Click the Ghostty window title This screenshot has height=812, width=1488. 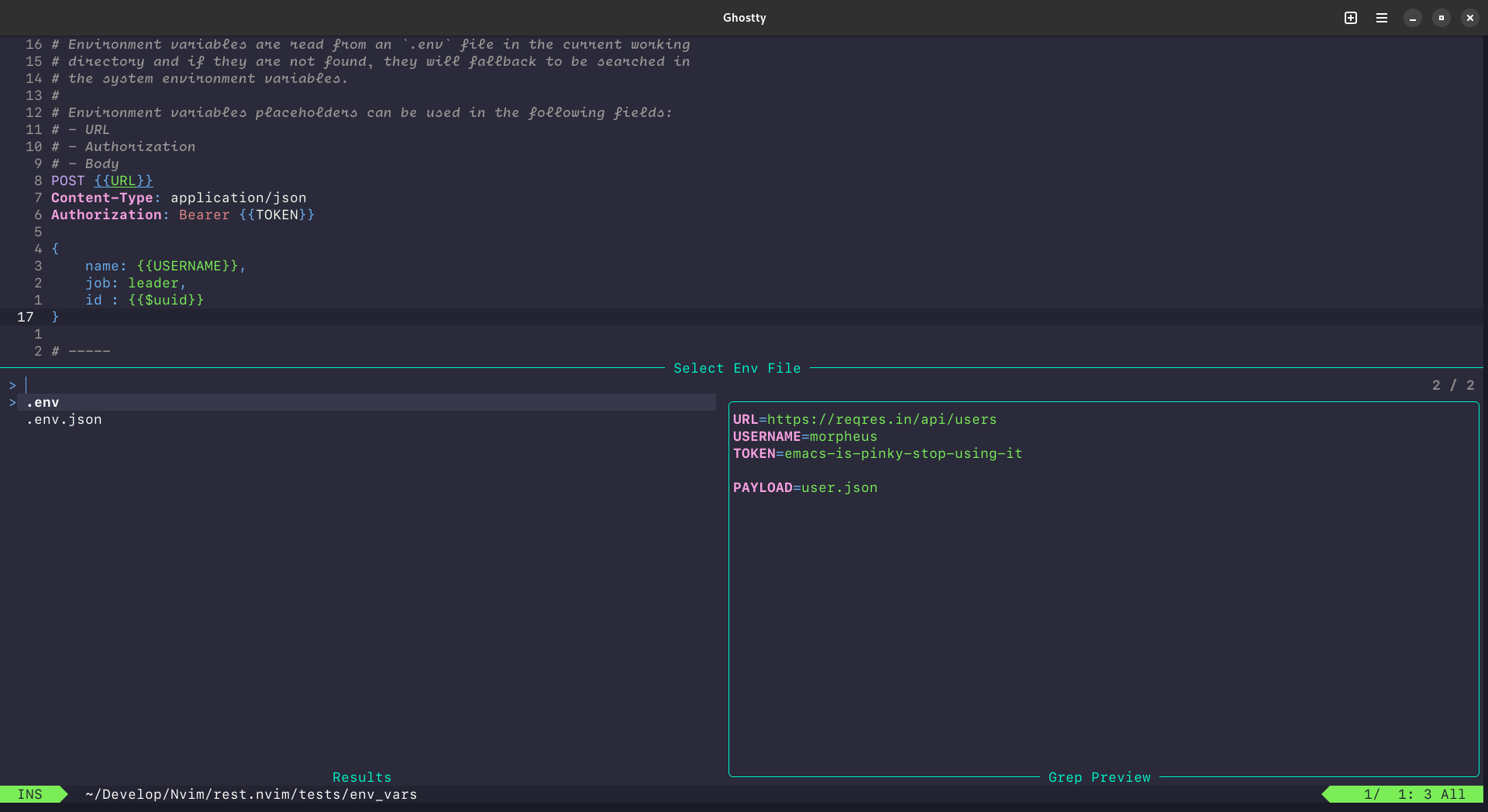coord(744,18)
